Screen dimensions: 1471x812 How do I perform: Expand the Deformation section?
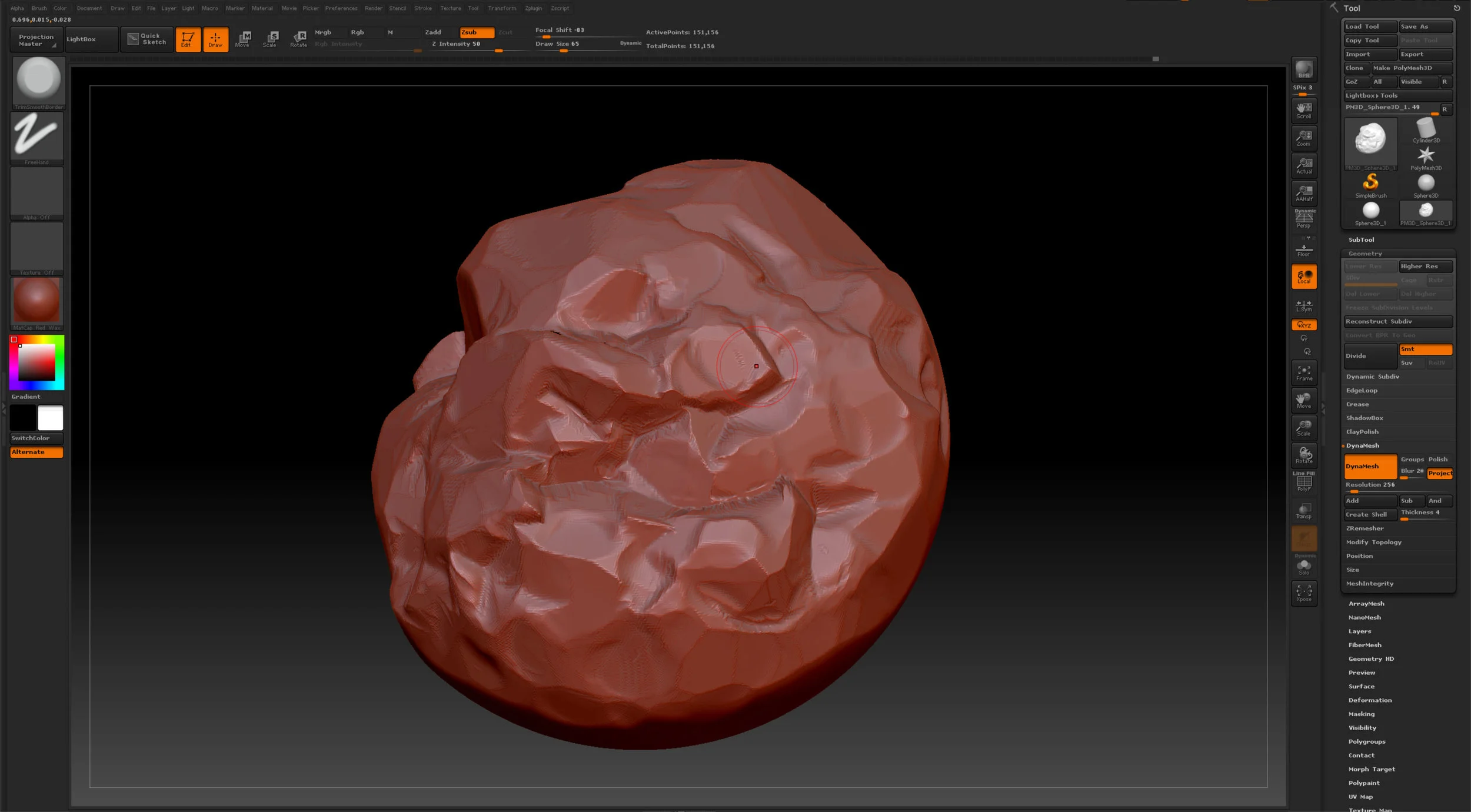click(1370, 700)
